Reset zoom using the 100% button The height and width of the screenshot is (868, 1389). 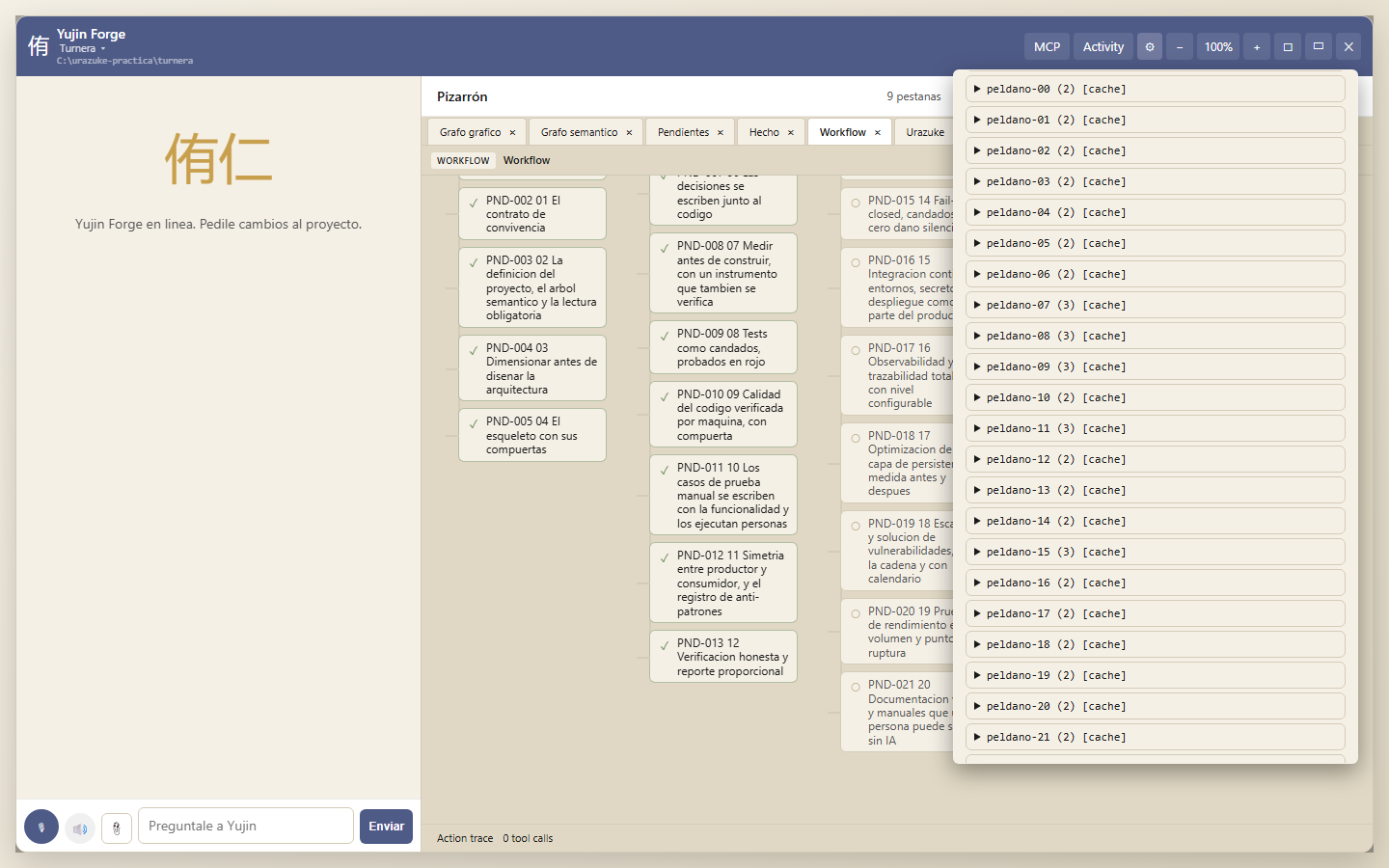pos(1218,46)
